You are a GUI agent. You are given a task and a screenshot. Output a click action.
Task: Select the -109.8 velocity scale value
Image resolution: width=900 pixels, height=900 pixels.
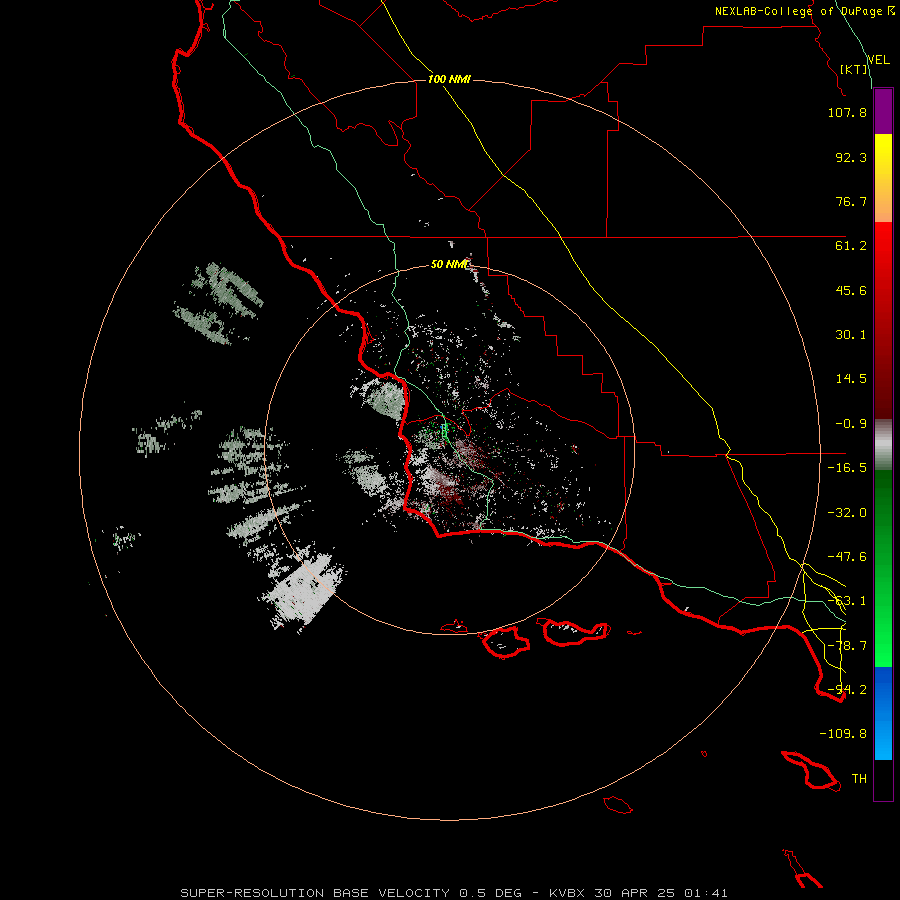point(843,734)
